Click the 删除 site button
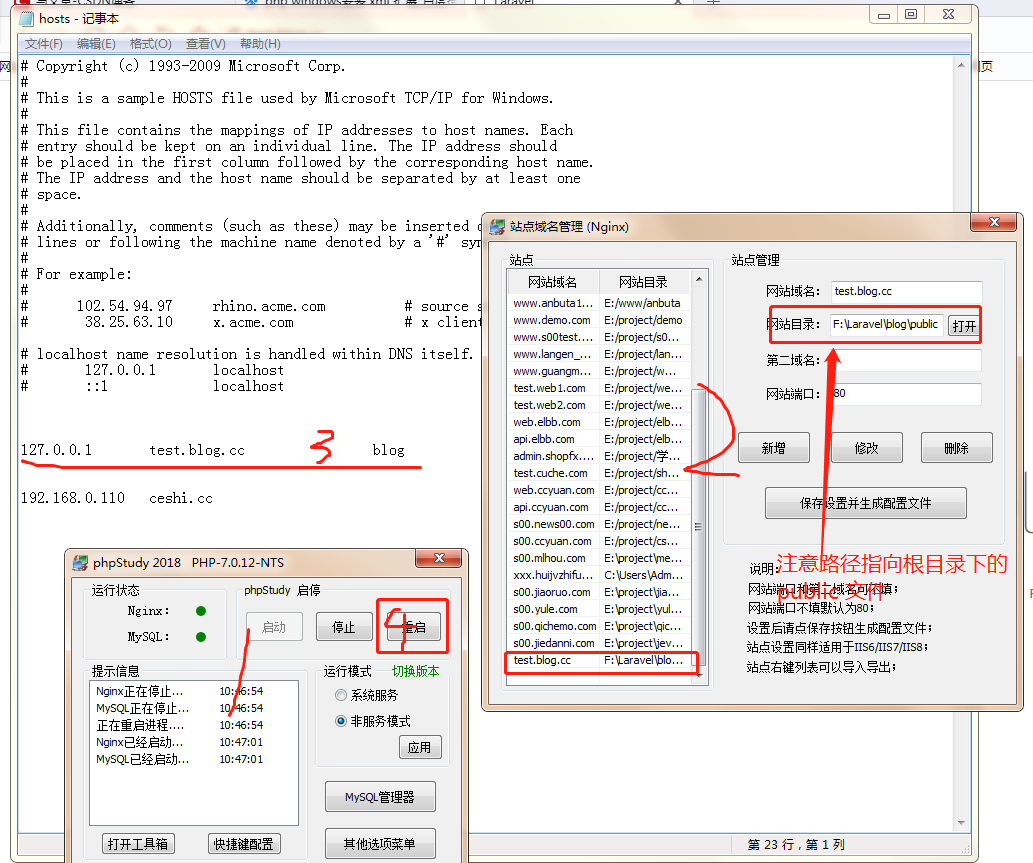 957,448
